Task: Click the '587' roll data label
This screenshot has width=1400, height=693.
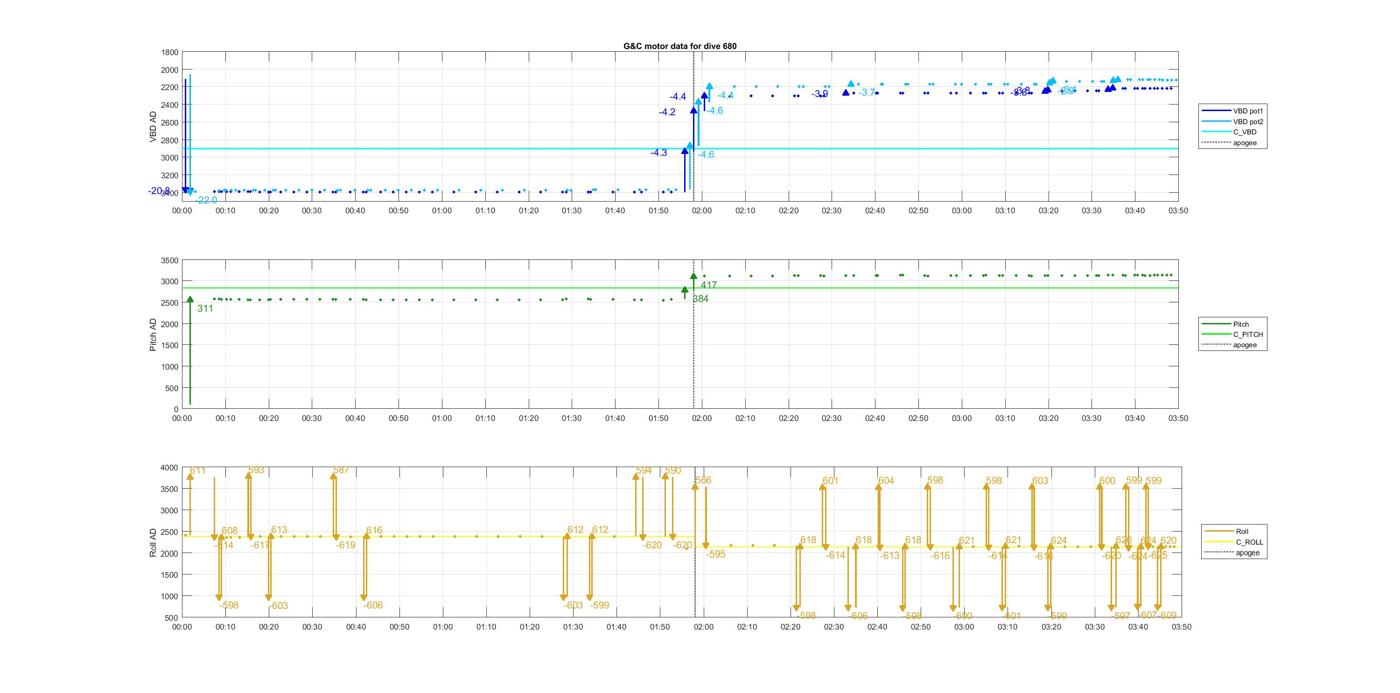Action: [x=341, y=470]
